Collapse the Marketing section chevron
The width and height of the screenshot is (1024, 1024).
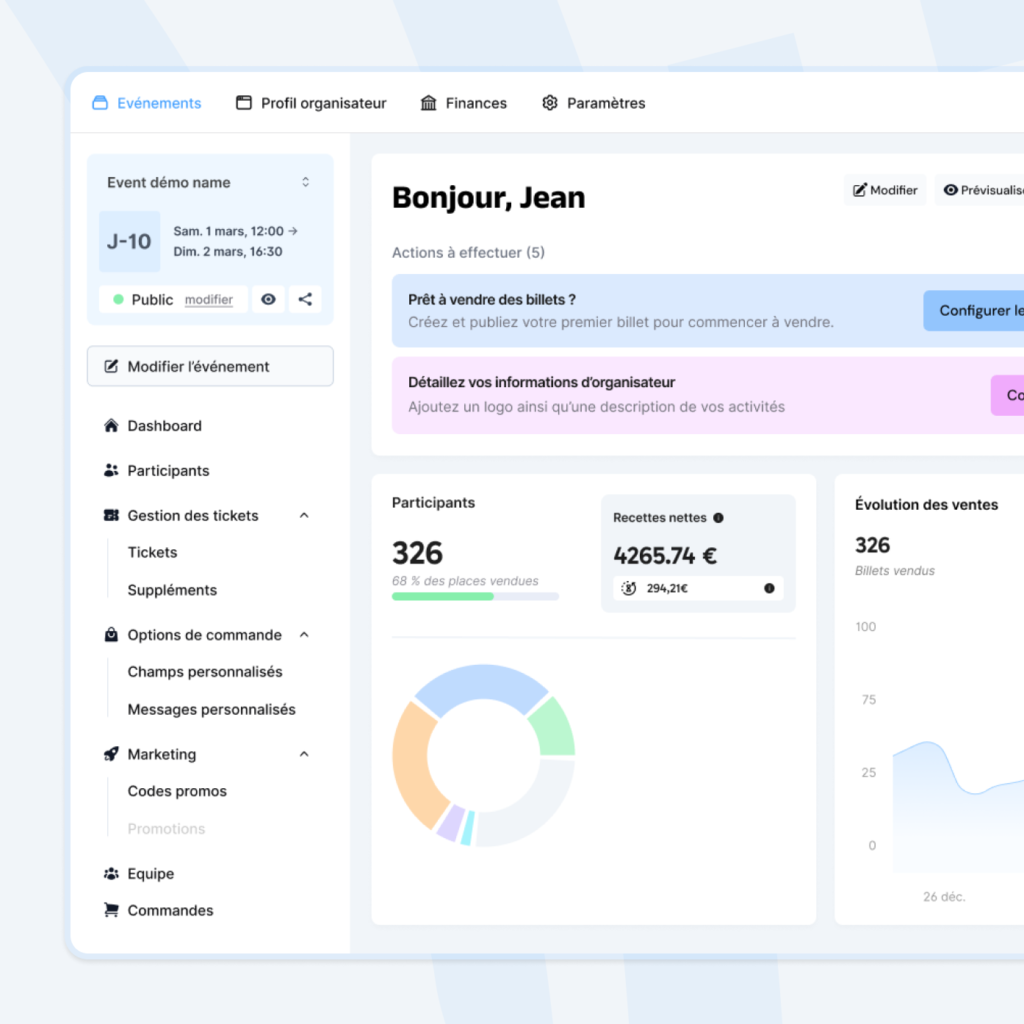pyautogui.click(x=304, y=754)
